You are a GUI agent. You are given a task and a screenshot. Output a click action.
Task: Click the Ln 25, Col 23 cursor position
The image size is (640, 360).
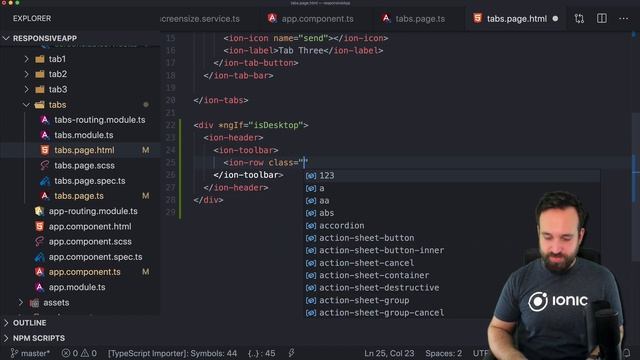tap(389, 353)
